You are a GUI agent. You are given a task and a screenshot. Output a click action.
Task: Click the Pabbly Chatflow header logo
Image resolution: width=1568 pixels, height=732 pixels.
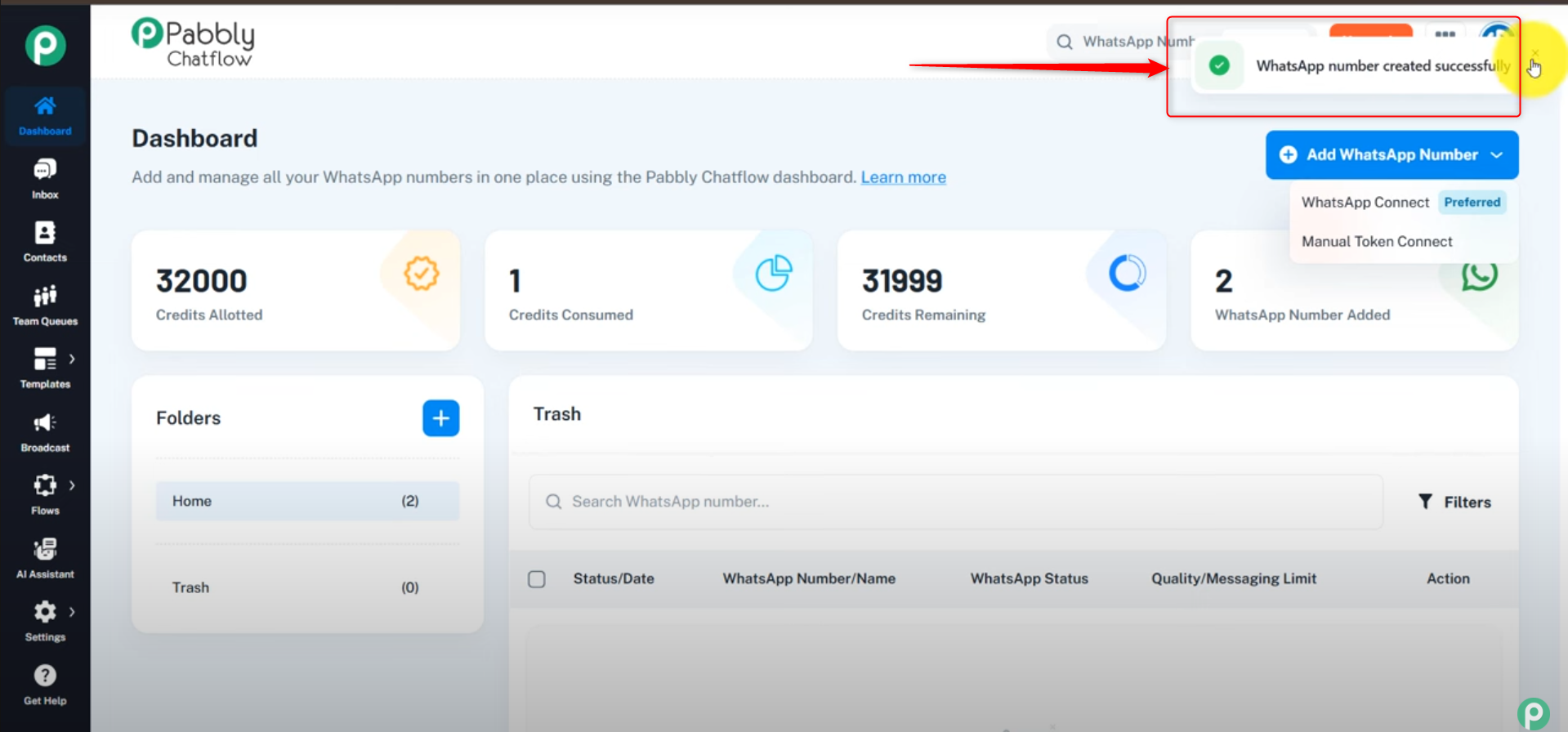click(x=194, y=42)
